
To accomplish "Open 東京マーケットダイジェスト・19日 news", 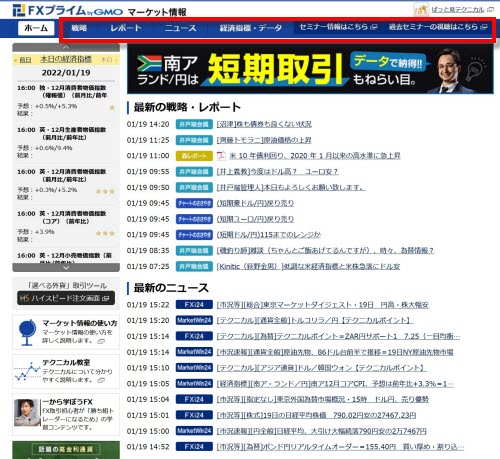I will (323, 305).
